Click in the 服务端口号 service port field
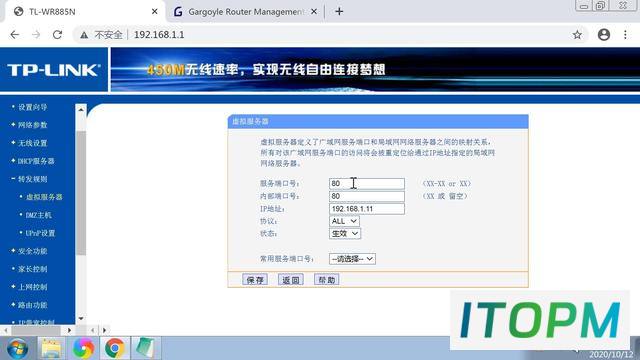640x360 pixels. pyautogui.click(x=367, y=184)
